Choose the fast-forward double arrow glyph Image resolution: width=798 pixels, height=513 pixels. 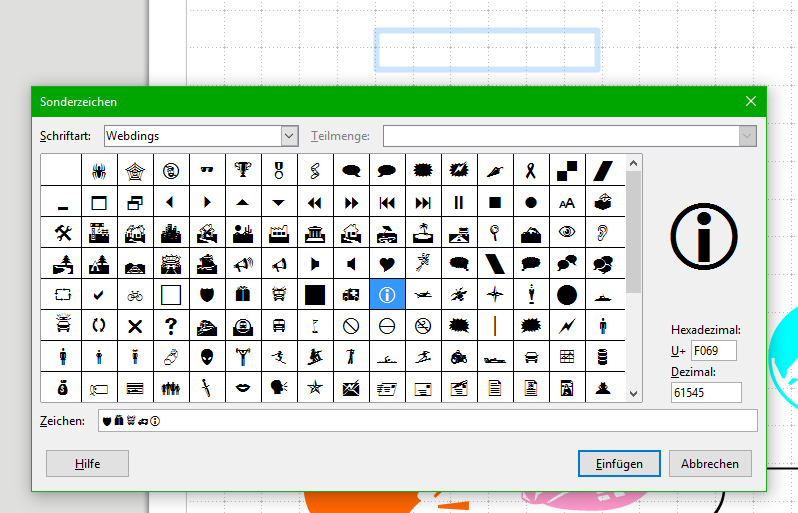[x=351, y=202]
